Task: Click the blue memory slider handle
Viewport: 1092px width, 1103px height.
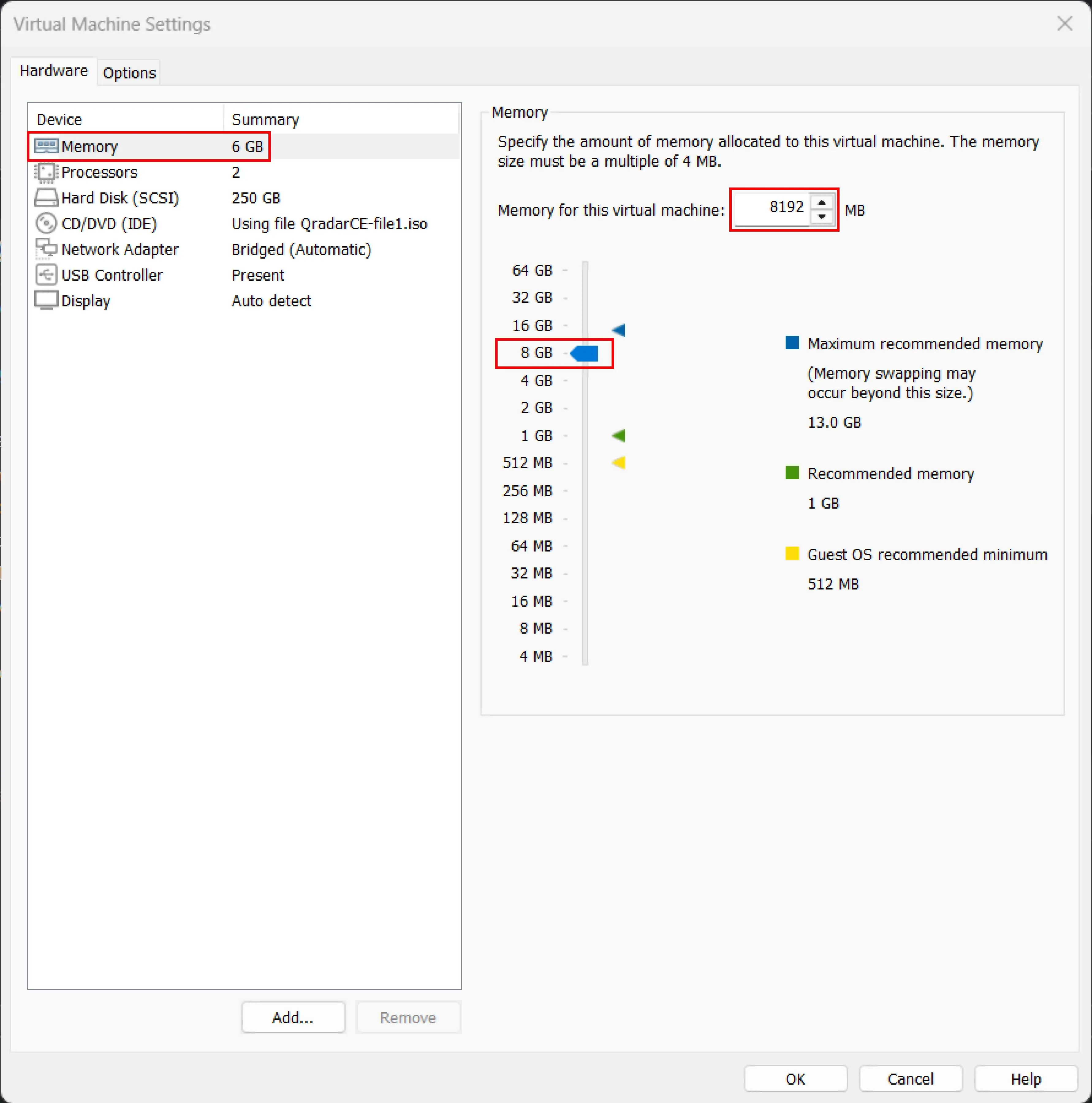Action: [x=585, y=353]
